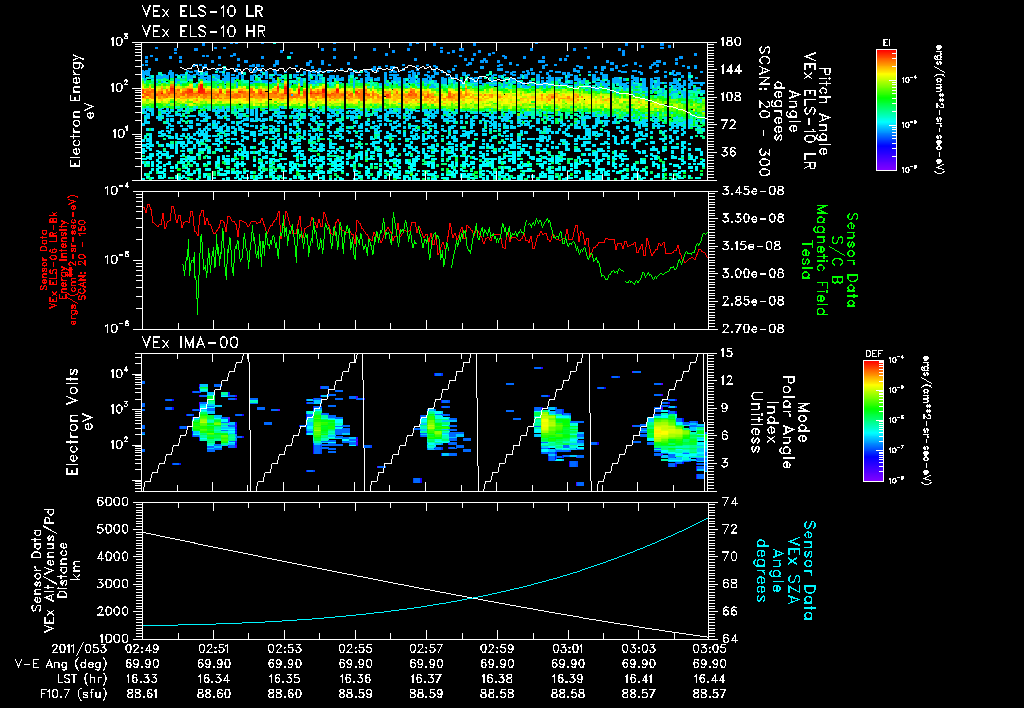Viewport: 1024px width, 708px height.
Task: Click the 03:05 time tick label
Action: point(709,649)
